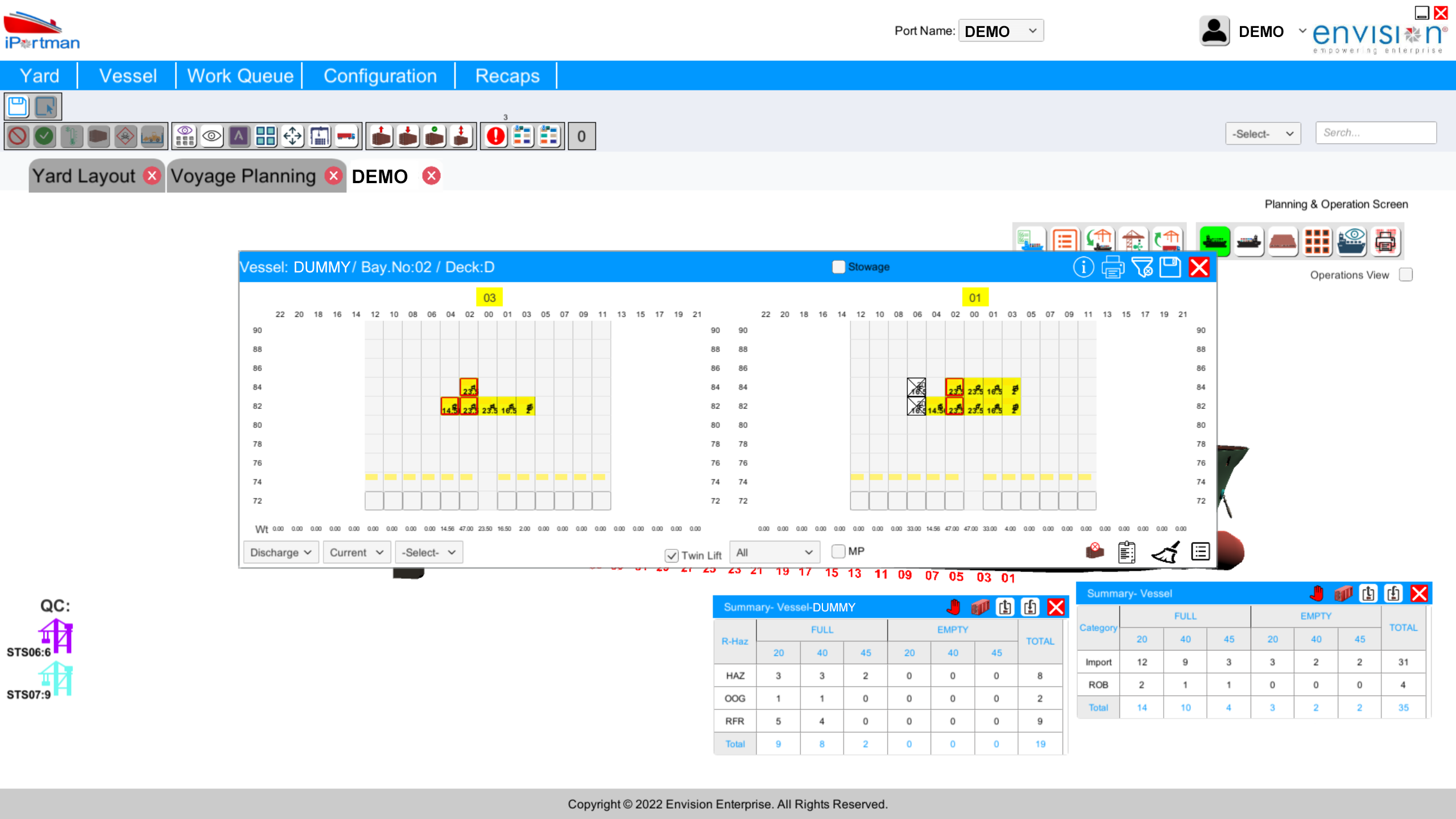1456x819 pixels.
Task: Click the move arrows tool icon
Action: 292,136
